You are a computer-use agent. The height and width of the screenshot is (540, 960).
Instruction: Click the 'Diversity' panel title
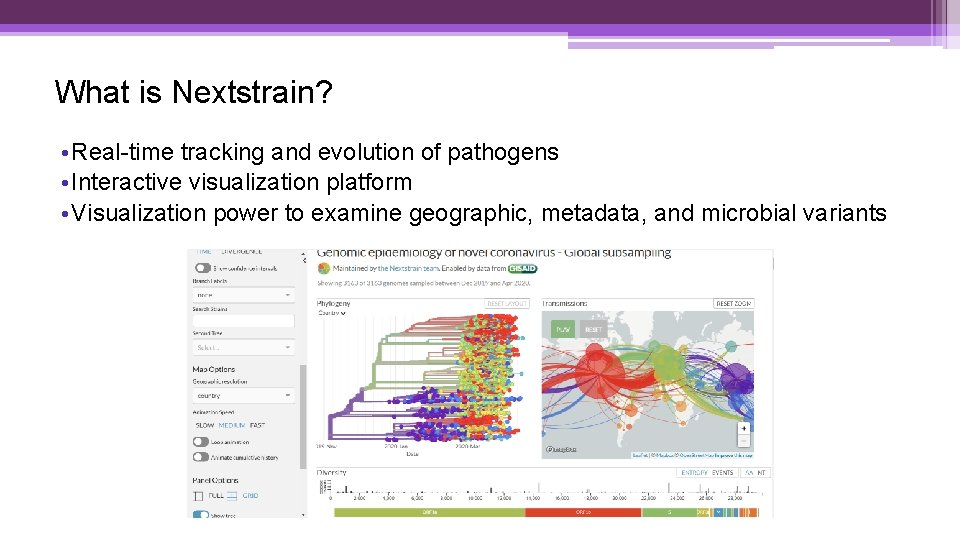331,473
